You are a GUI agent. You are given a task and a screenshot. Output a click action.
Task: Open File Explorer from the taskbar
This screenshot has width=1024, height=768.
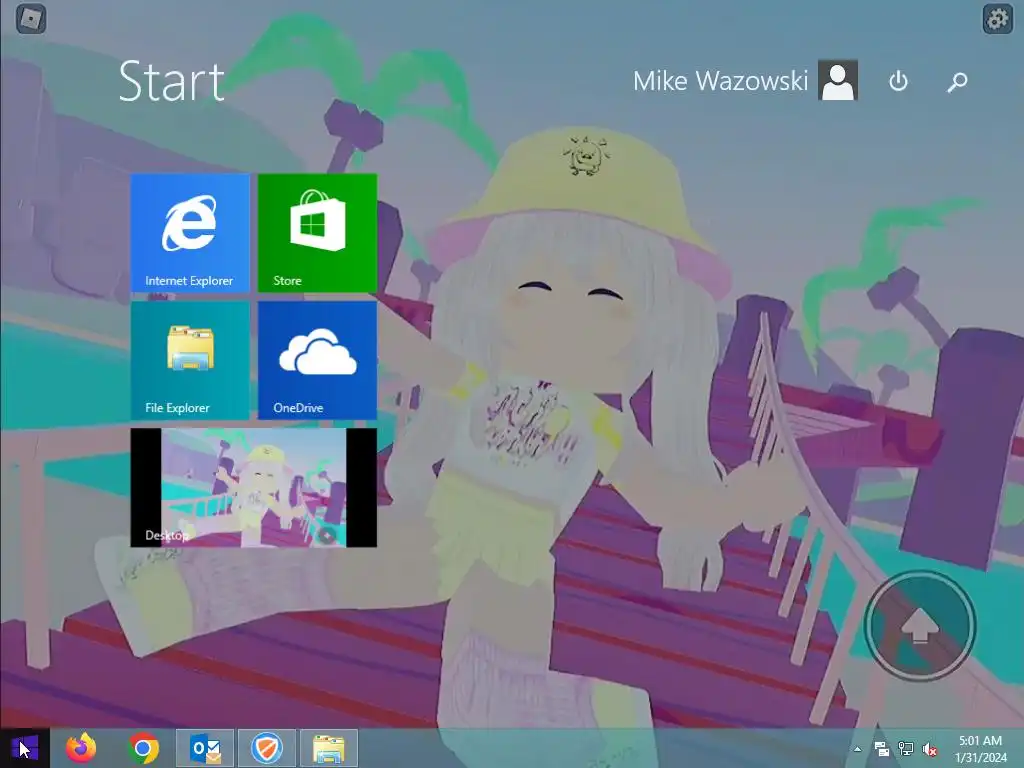(328, 748)
